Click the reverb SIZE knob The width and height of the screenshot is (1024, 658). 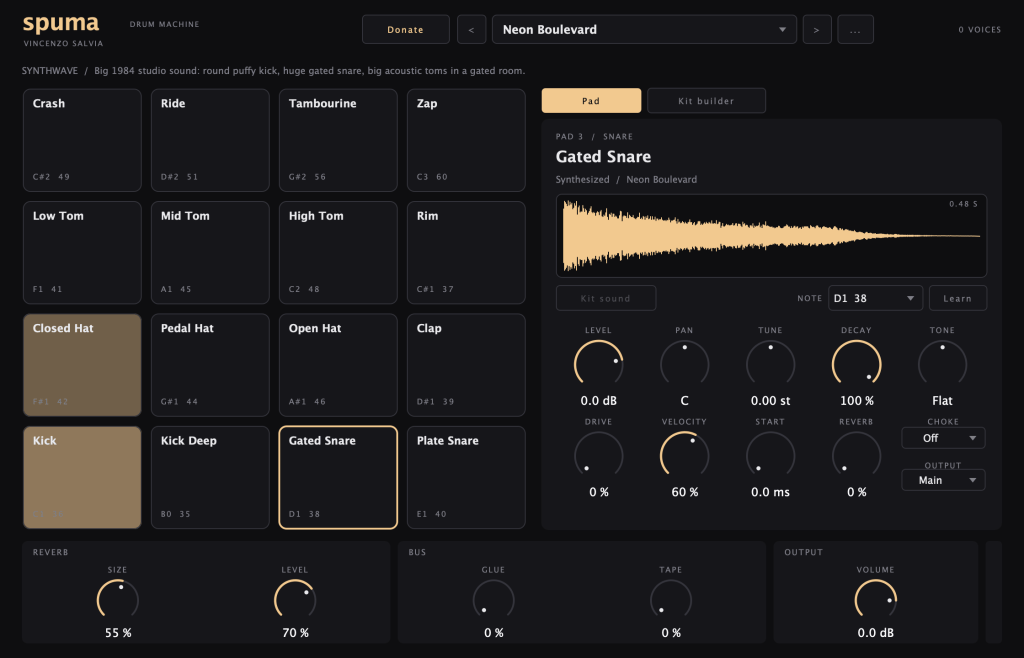(118, 599)
